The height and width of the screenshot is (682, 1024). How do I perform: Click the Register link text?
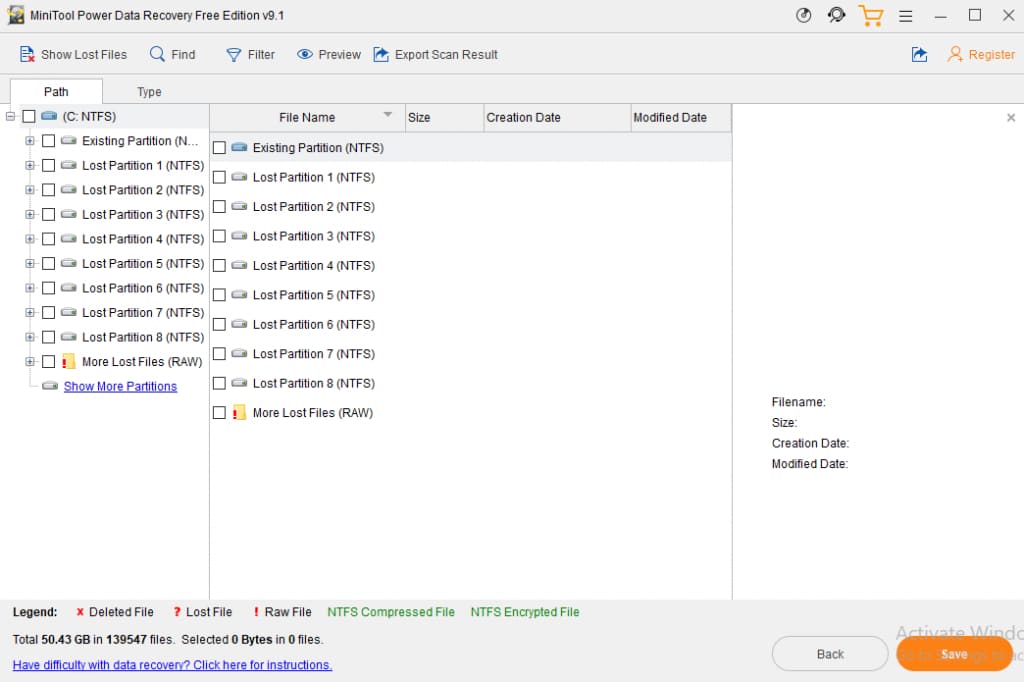pos(991,54)
